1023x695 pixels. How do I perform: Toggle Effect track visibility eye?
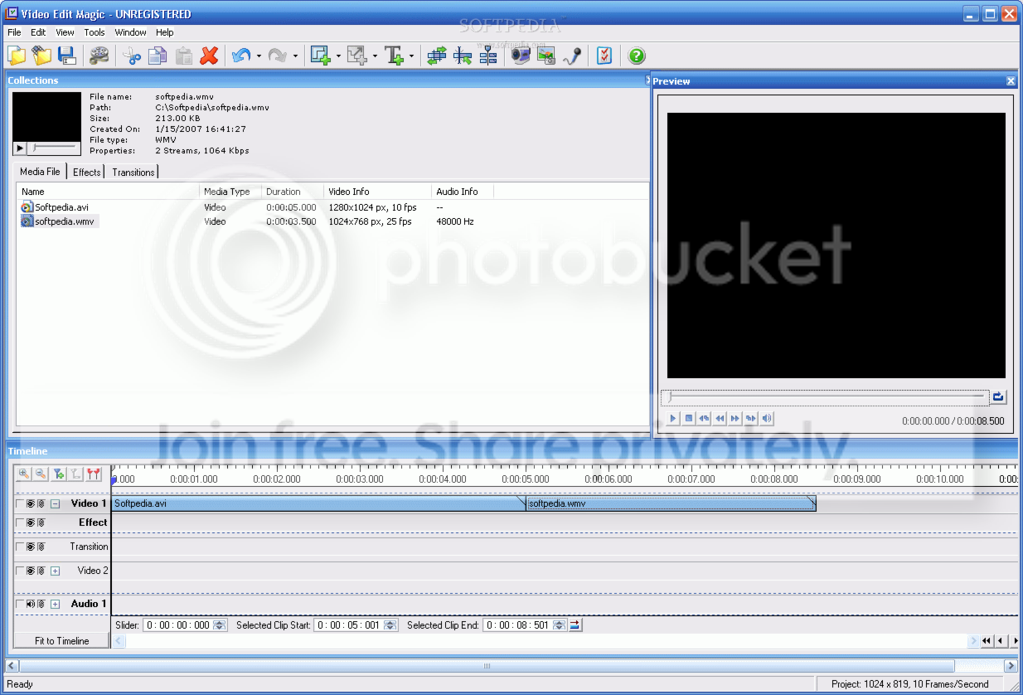[30, 523]
